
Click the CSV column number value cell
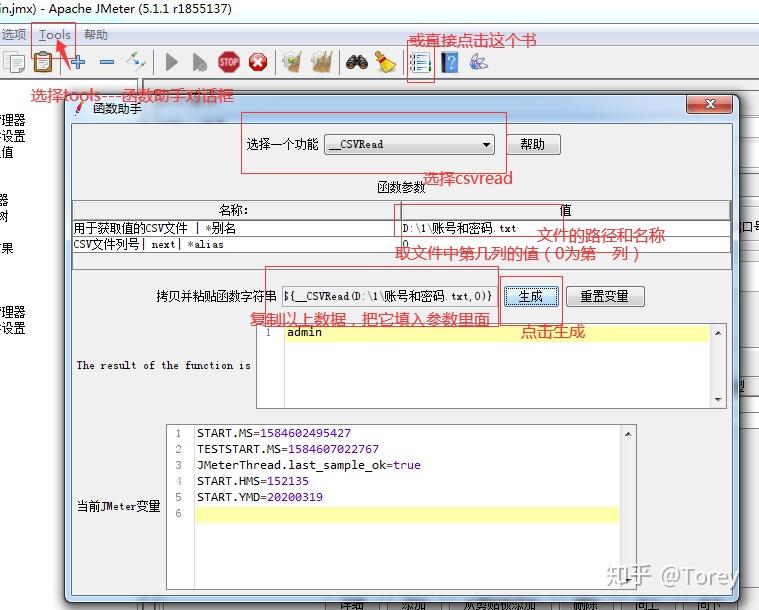[565, 244]
